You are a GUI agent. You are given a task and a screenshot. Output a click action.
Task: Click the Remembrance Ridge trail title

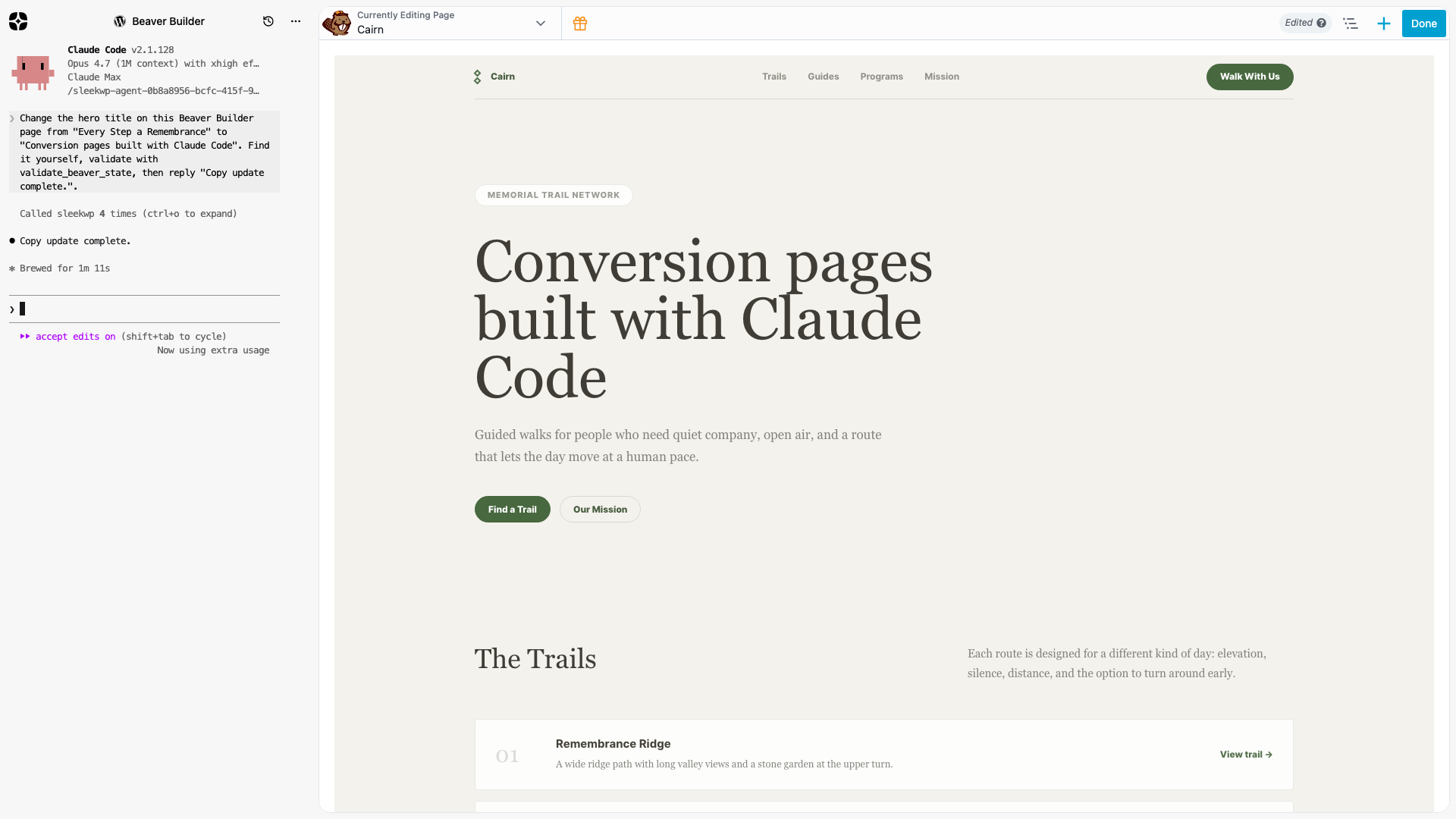click(613, 744)
